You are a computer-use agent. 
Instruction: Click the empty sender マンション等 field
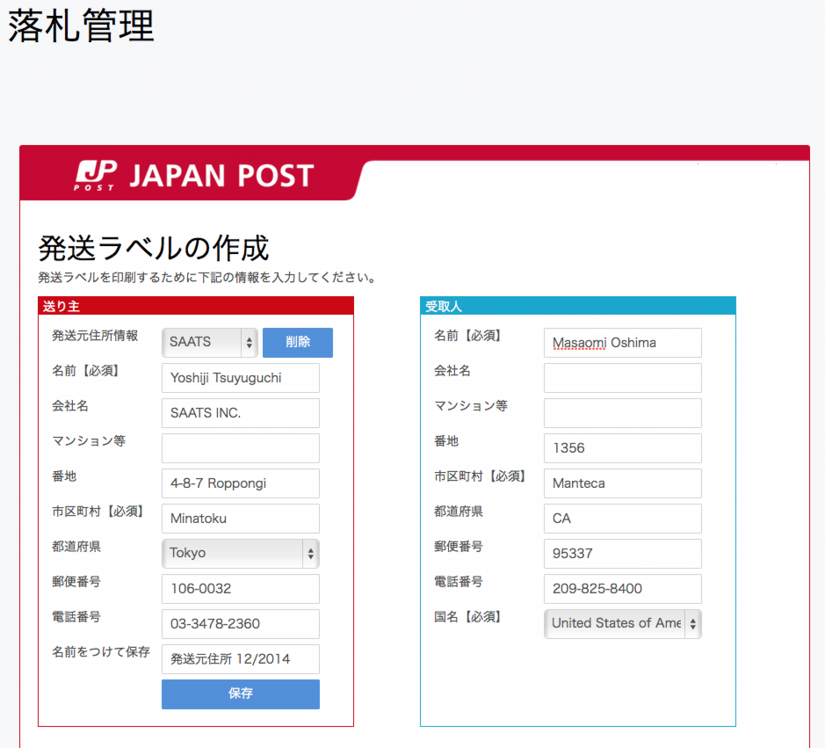[x=240, y=448]
